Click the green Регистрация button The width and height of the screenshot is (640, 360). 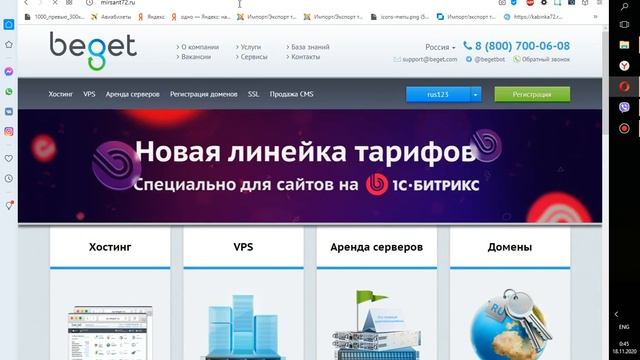[x=532, y=94]
